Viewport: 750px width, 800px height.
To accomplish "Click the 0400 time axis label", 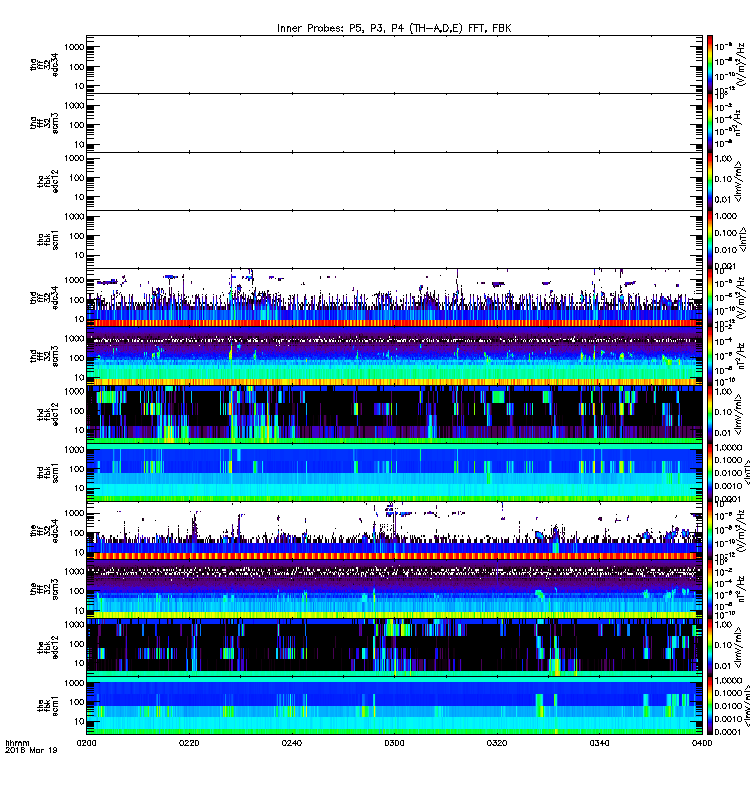I will pyautogui.click(x=702, y=743).
